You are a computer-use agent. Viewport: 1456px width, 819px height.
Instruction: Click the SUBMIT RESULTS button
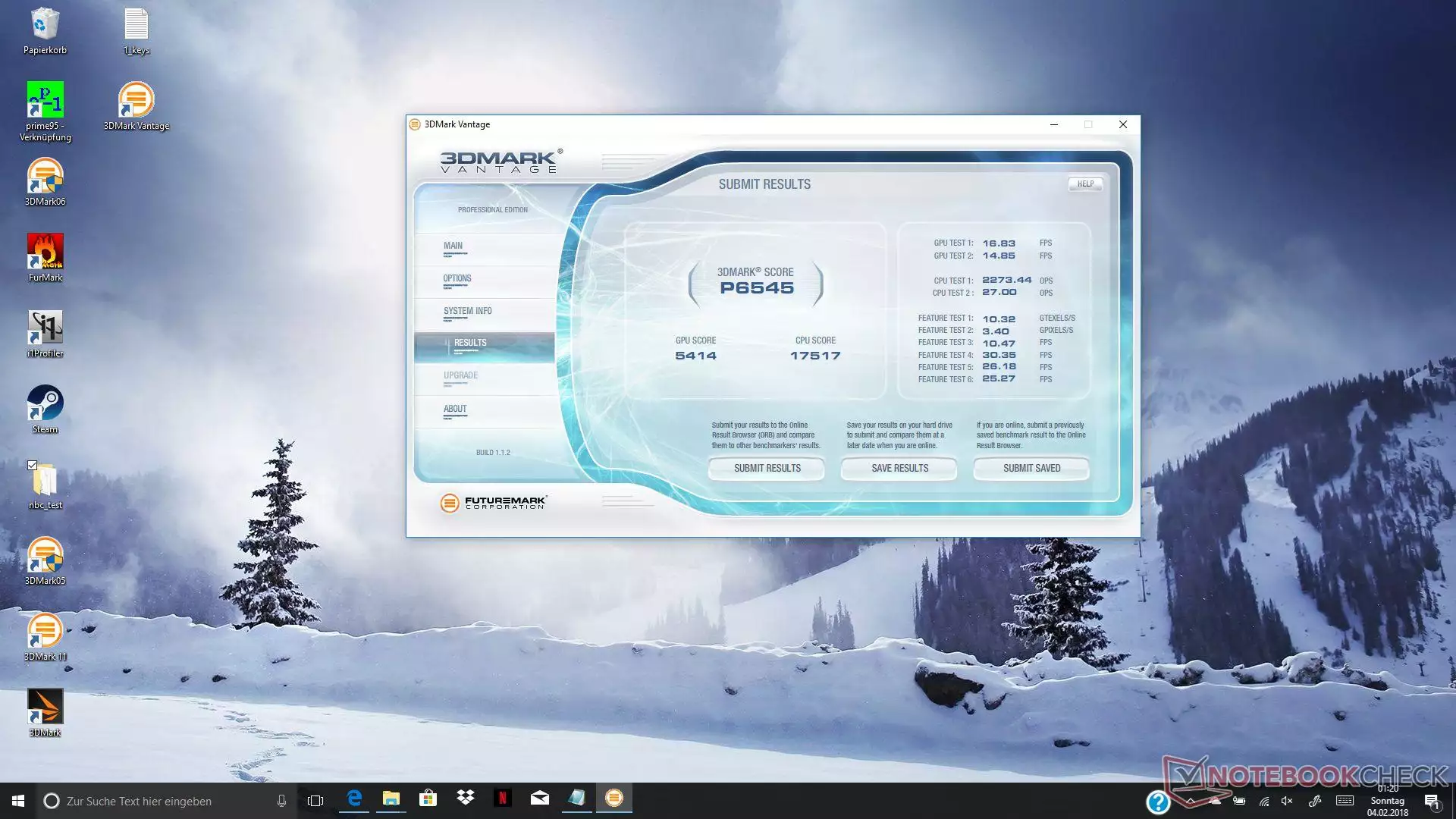pos(767,468)
